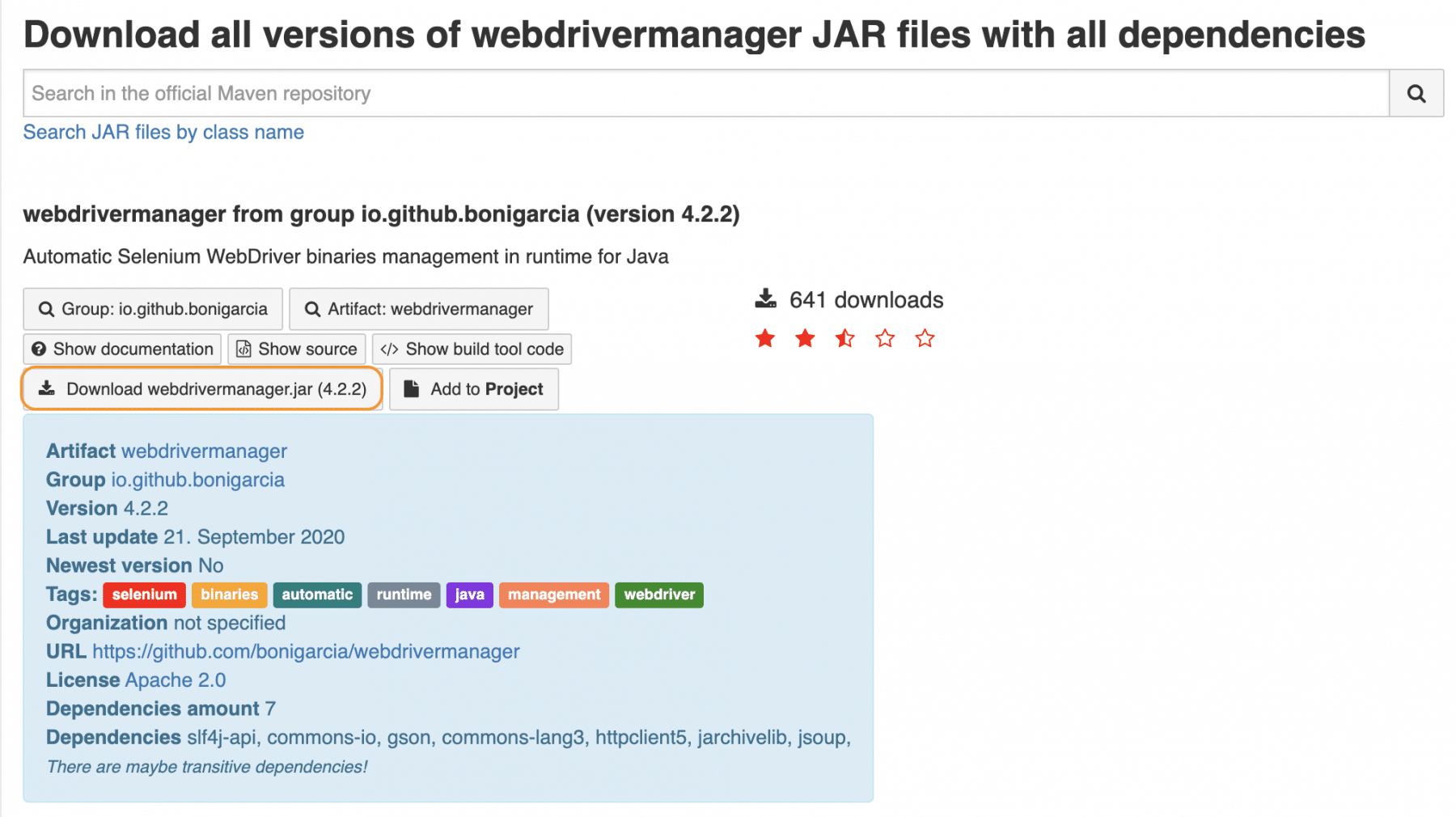
Task: Click the download arrow icon in the Download button
Action: click(x=46, y=388)
